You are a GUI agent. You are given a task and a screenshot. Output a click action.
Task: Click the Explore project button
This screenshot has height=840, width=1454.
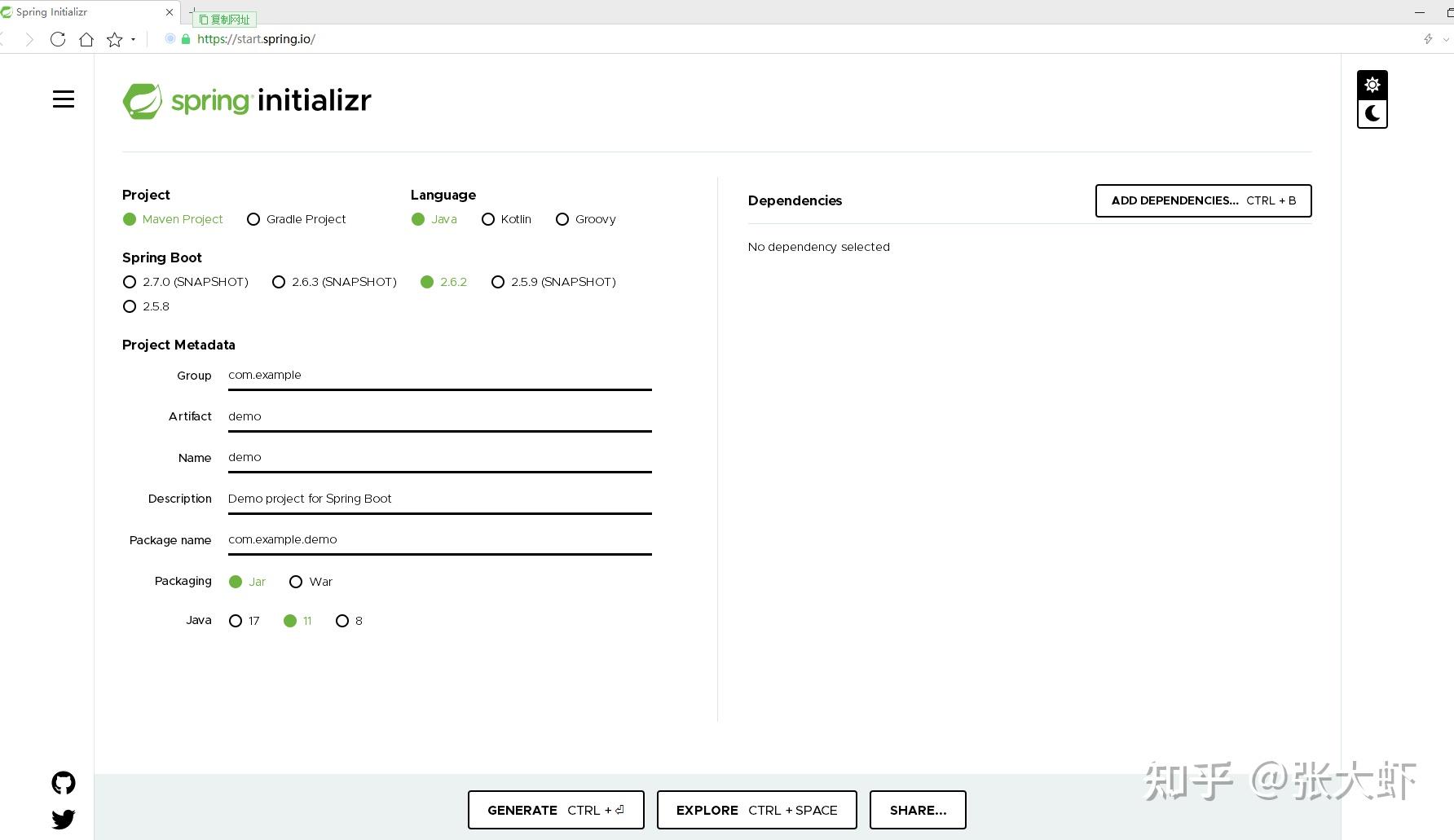756,810
